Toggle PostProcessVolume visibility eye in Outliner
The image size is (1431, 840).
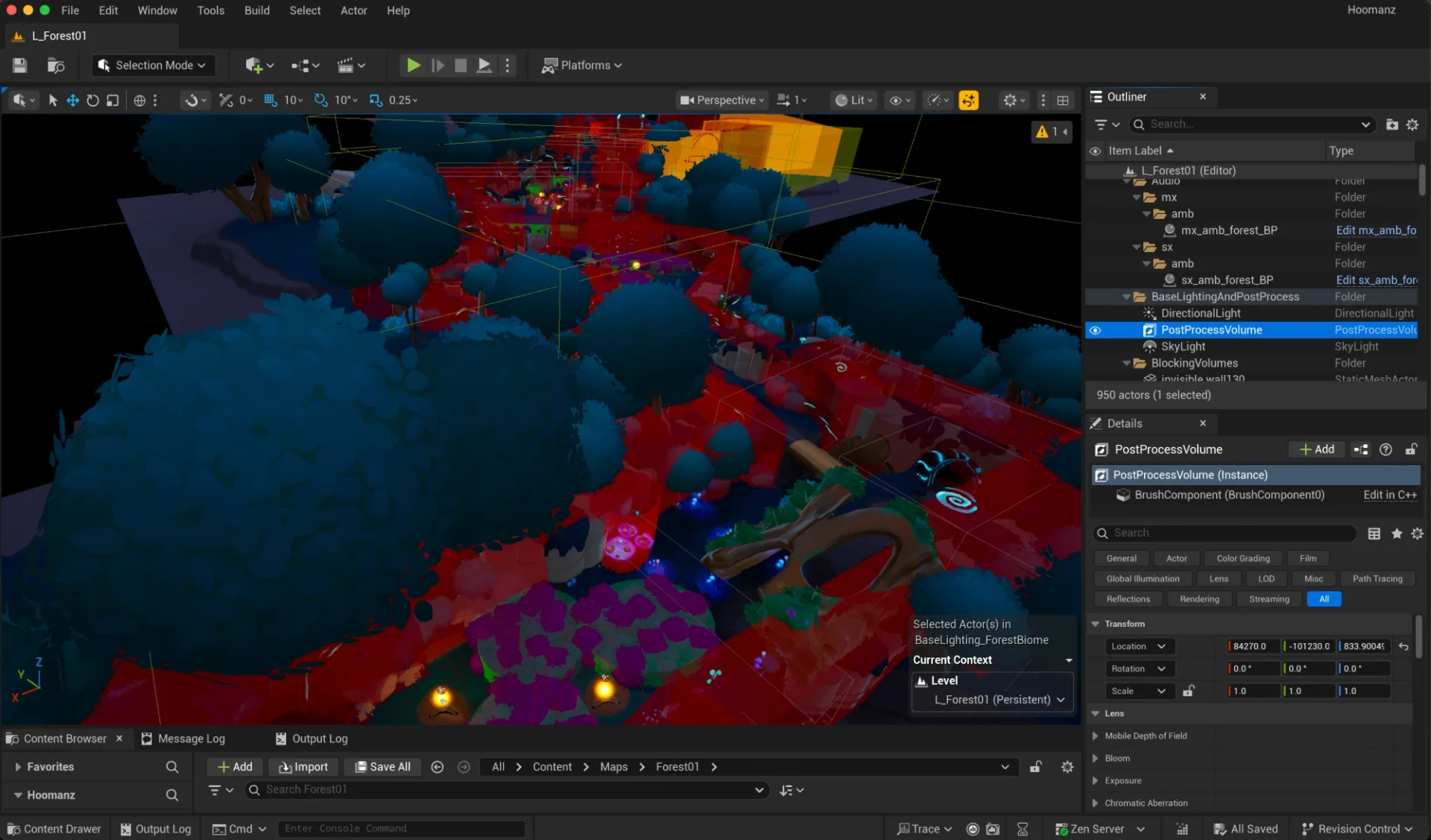pos(1095,330)
